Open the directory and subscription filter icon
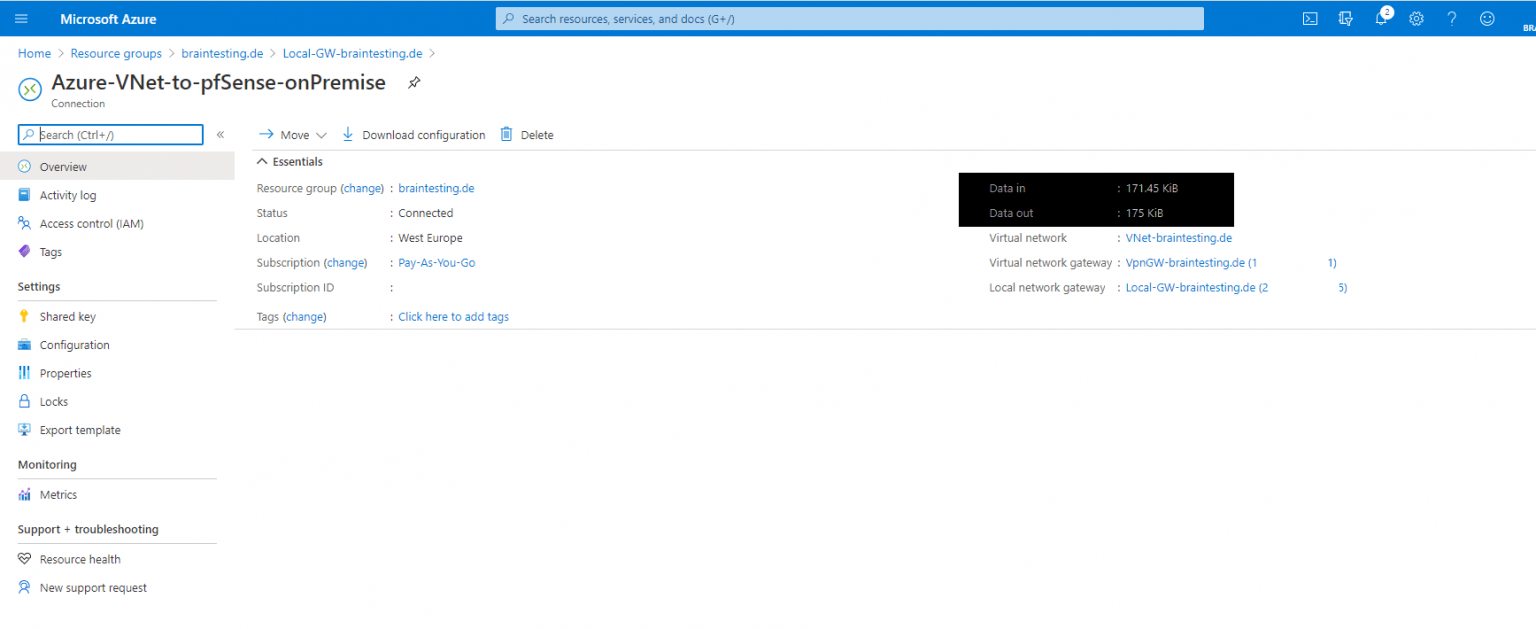 (1346, 19)
